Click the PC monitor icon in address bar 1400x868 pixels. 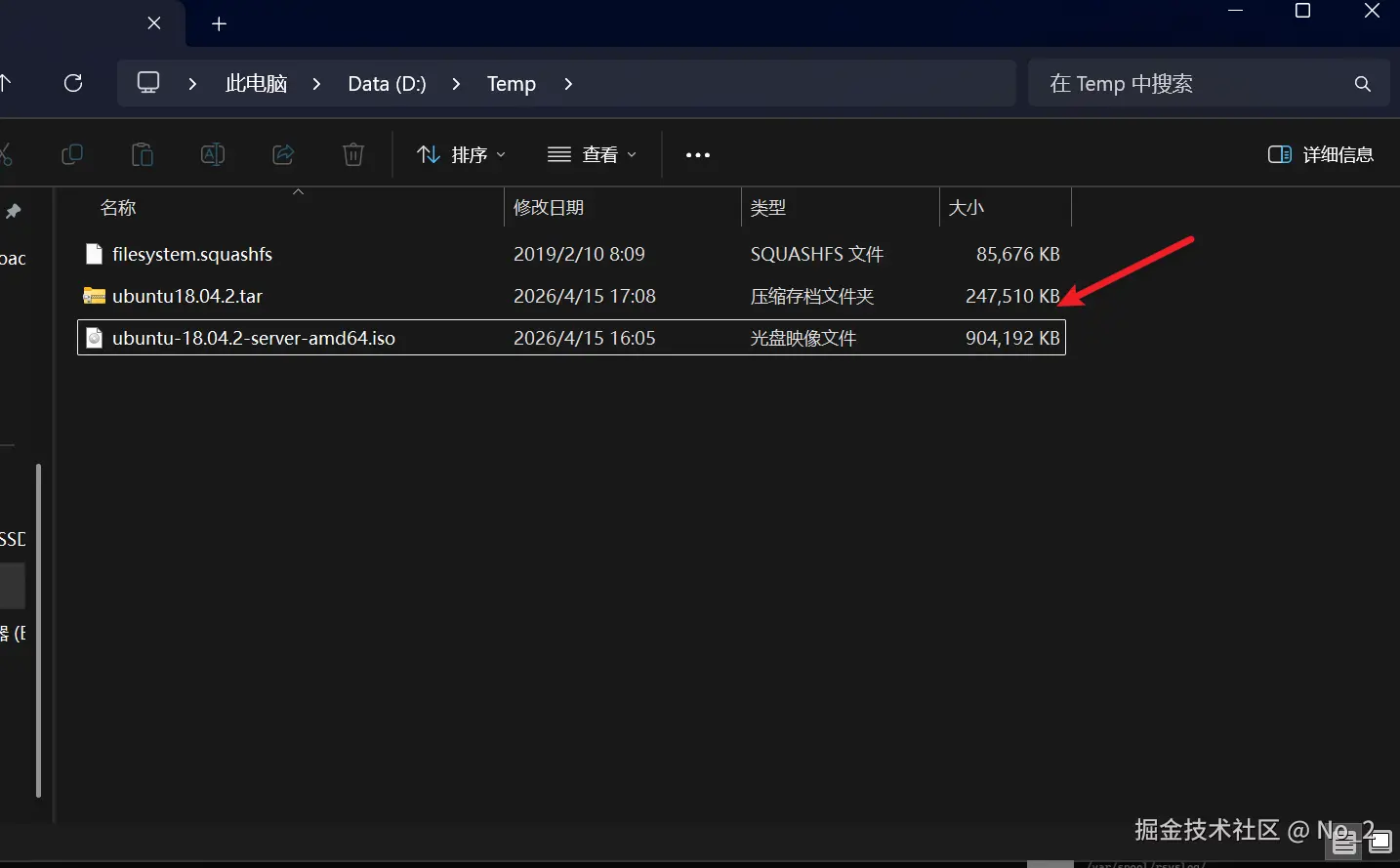[148, 83]
